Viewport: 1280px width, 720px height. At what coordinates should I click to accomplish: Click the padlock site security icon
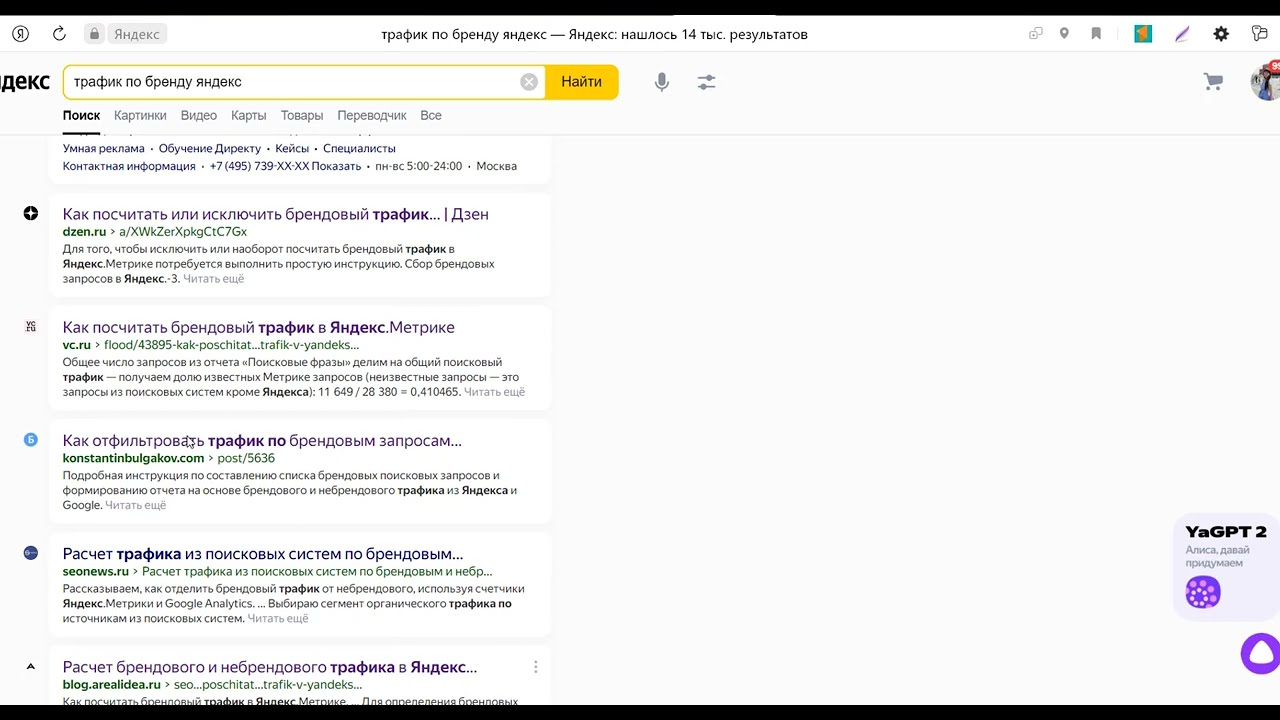tap(94, 34)
